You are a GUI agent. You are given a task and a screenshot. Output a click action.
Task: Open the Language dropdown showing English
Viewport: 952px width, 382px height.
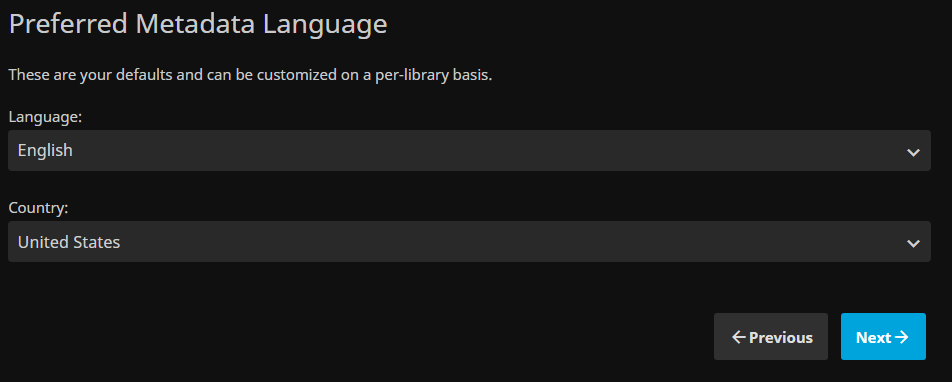(469, 150)
